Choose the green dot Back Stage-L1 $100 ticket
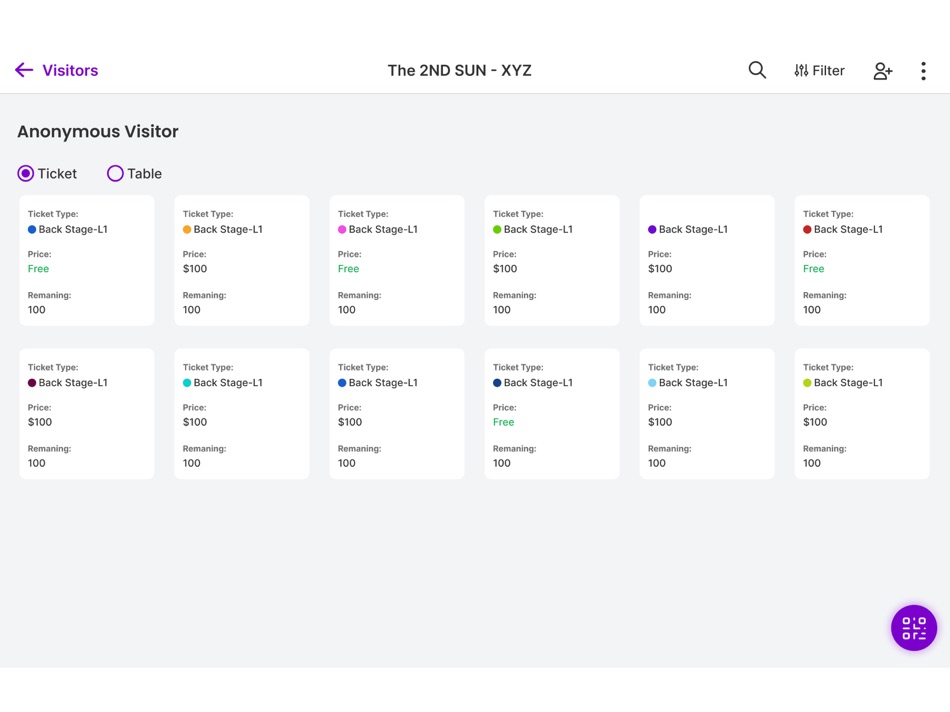950x712 pixels. pos(552,261)
